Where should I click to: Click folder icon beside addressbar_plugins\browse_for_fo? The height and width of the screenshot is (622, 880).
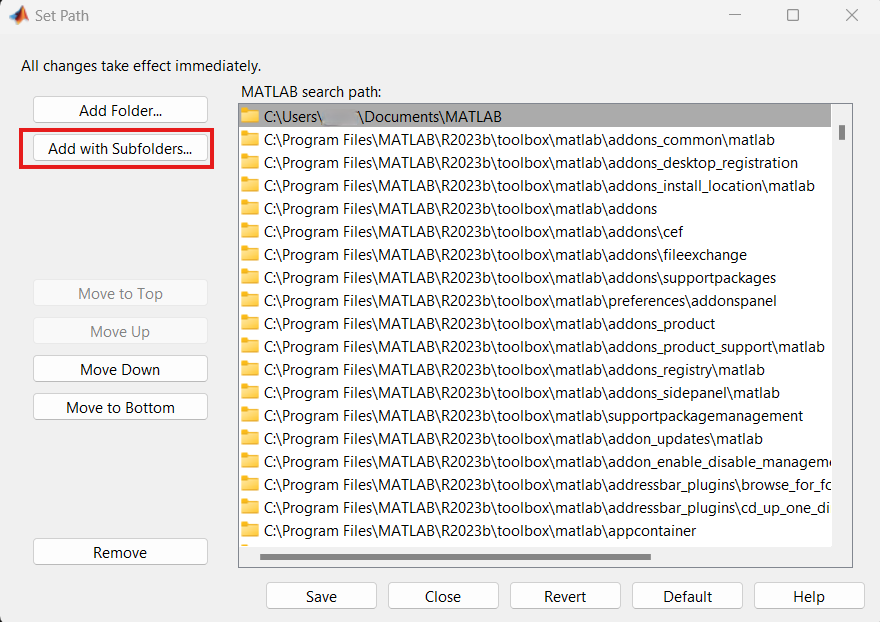click(250, 484)
